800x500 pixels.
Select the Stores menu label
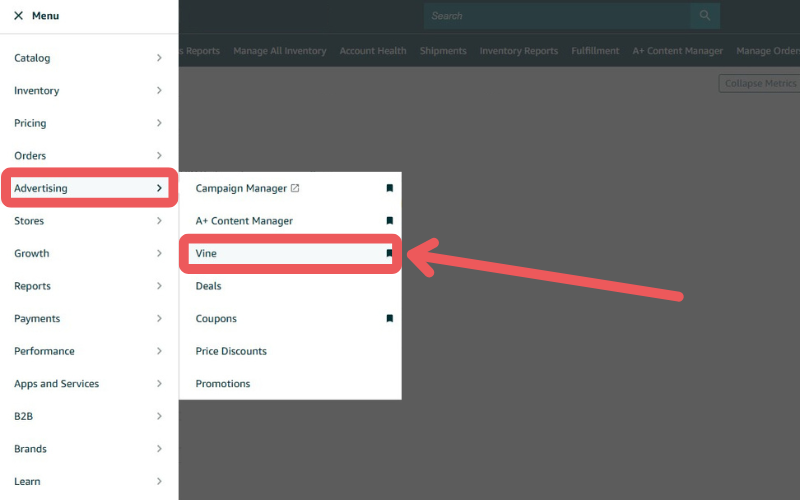(x=29, y=221)
